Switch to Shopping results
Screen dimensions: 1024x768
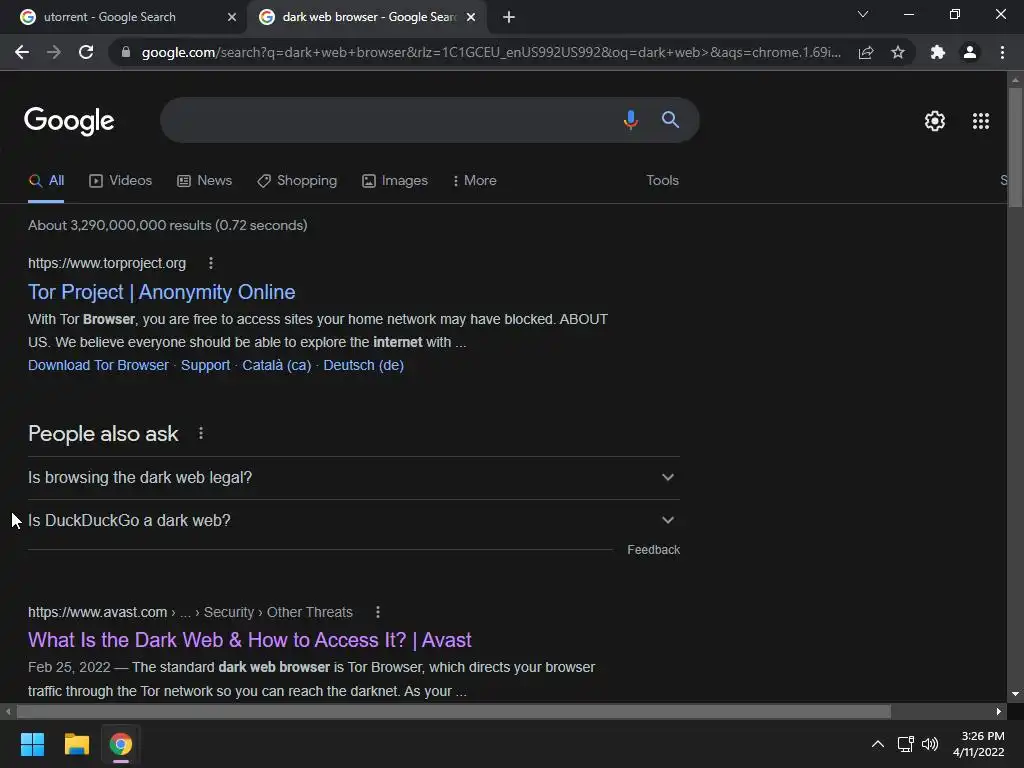[297, 181]
